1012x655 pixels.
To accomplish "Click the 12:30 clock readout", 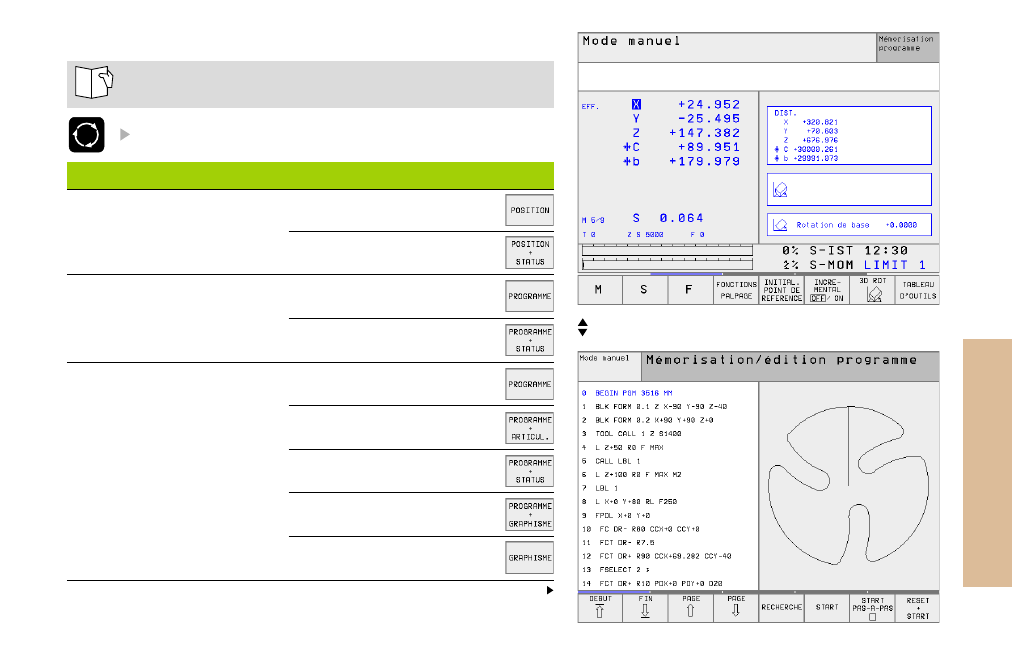I will click(886, 250).
